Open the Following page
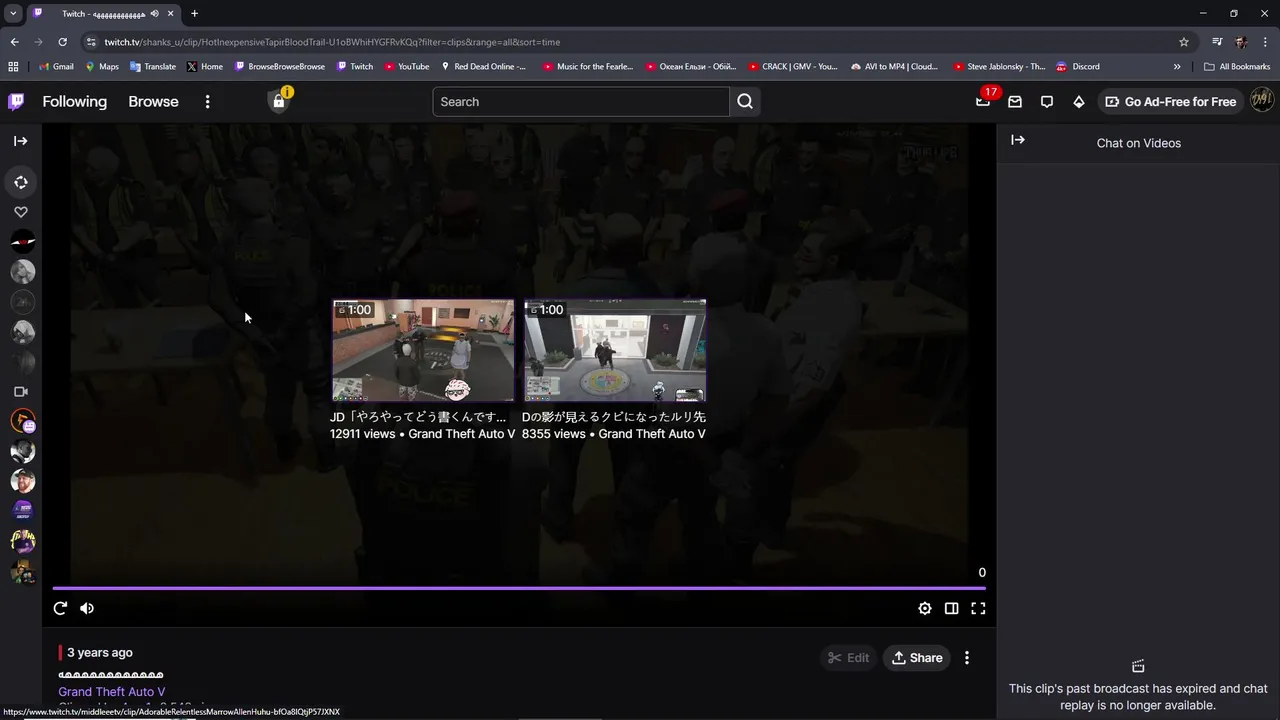The image size is (1280, 720). tap(74, 101)
